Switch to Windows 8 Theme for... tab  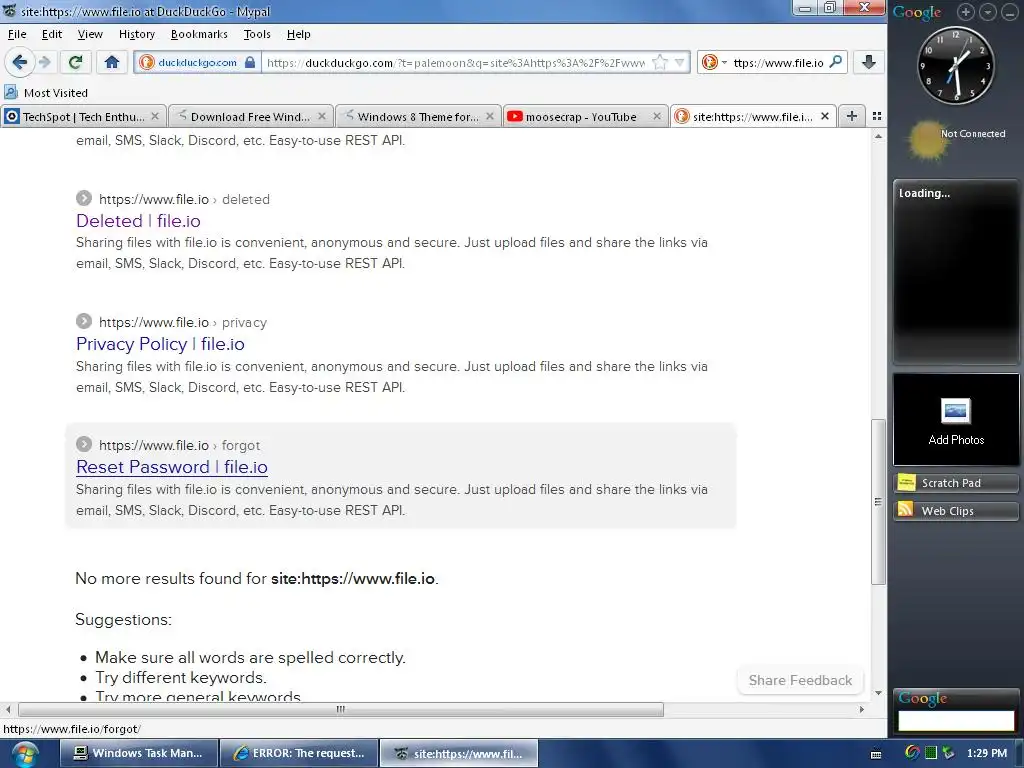pyautogui.click(x=418, y=116)
